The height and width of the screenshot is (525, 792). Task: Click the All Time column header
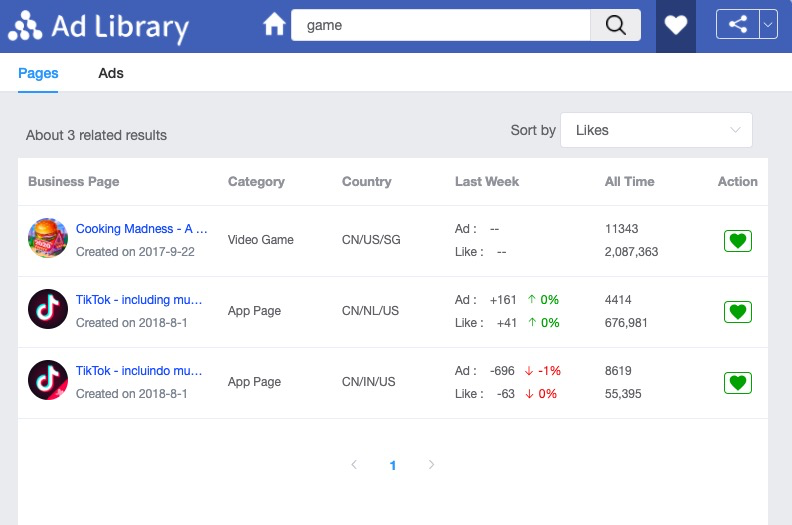coord(629,181)
